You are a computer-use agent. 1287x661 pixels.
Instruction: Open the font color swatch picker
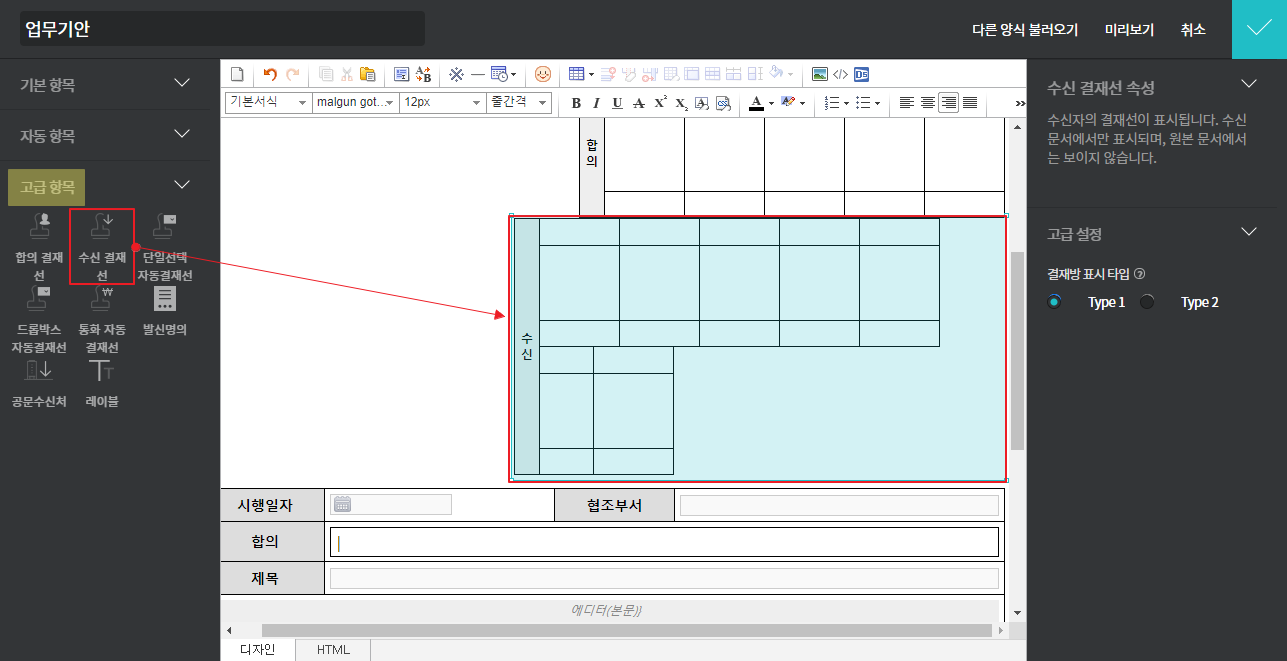click(x=756, y=103)
